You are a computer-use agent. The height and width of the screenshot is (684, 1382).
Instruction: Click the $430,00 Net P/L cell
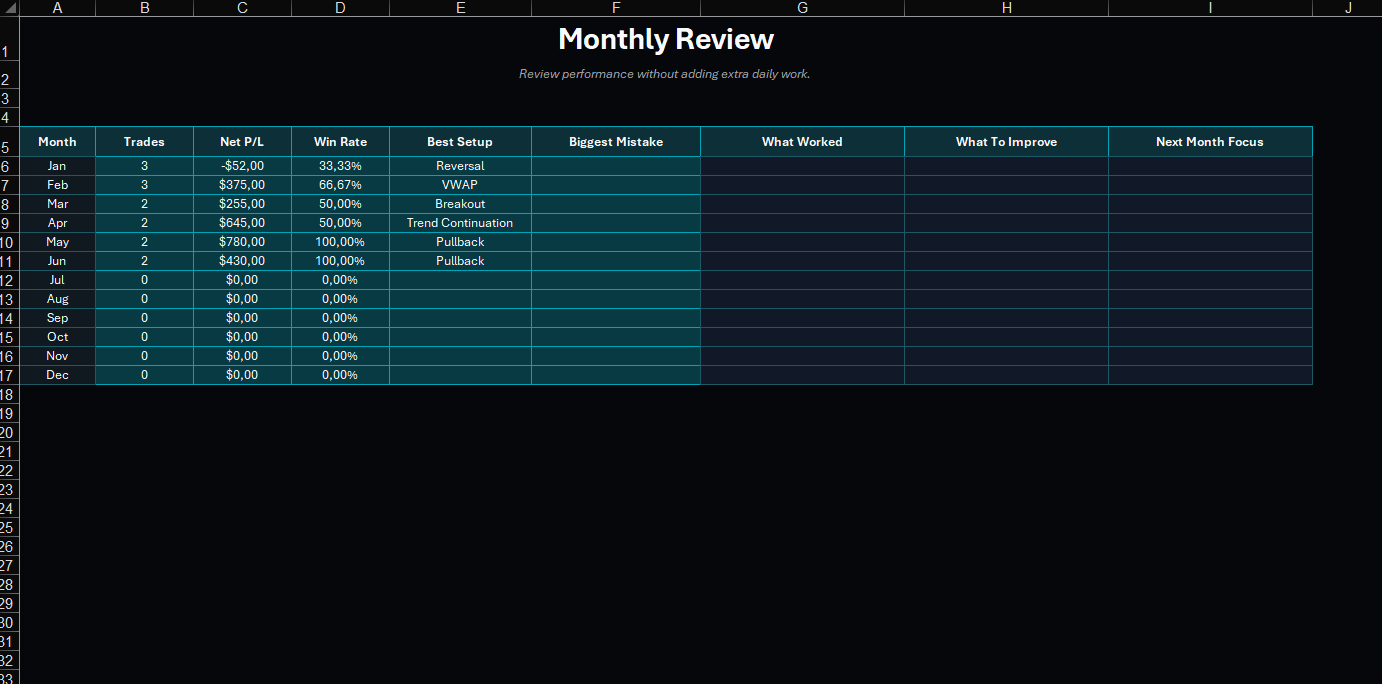(242, 261)
